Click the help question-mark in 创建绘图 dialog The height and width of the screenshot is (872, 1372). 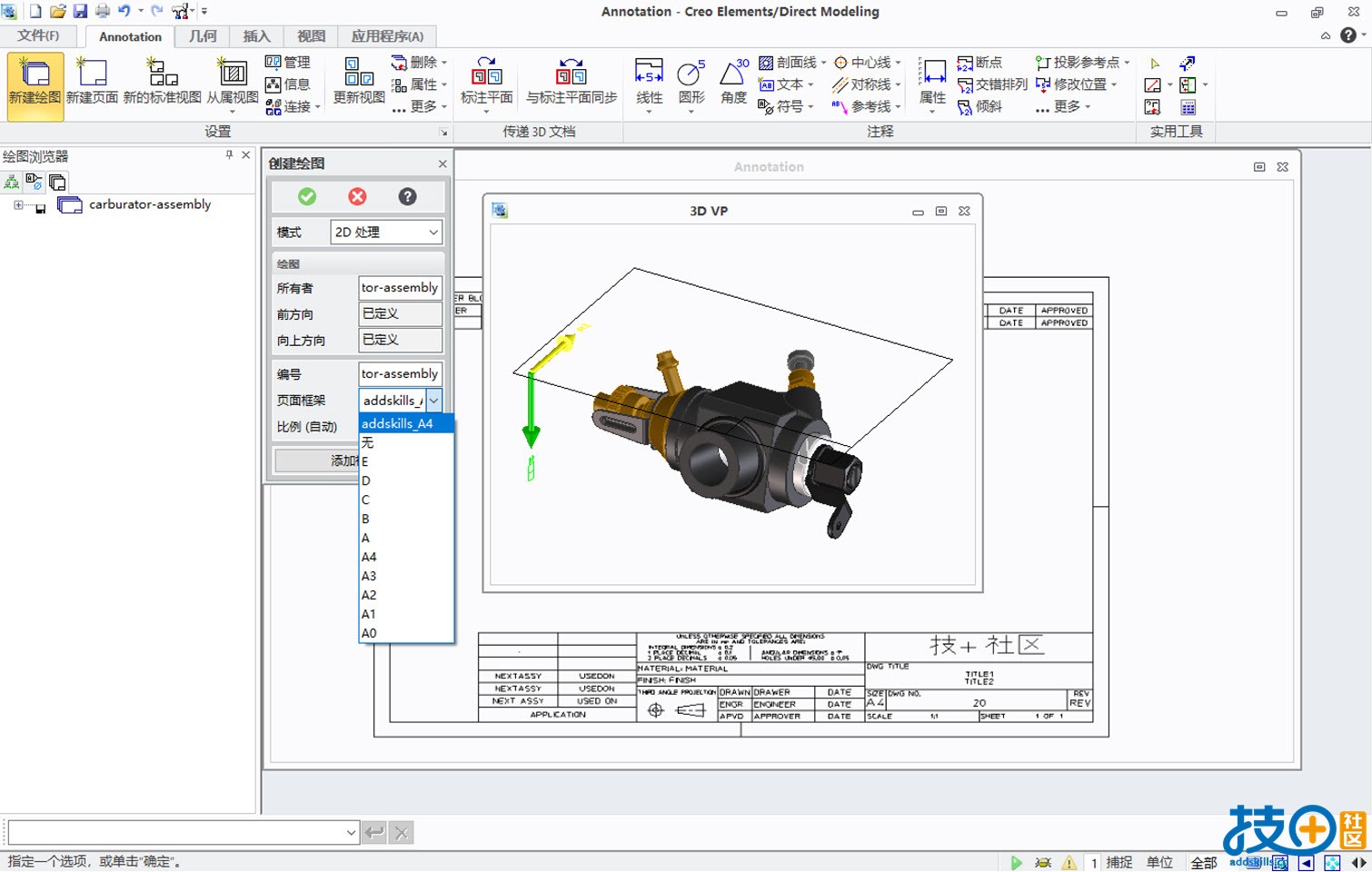tap(407, 196)
